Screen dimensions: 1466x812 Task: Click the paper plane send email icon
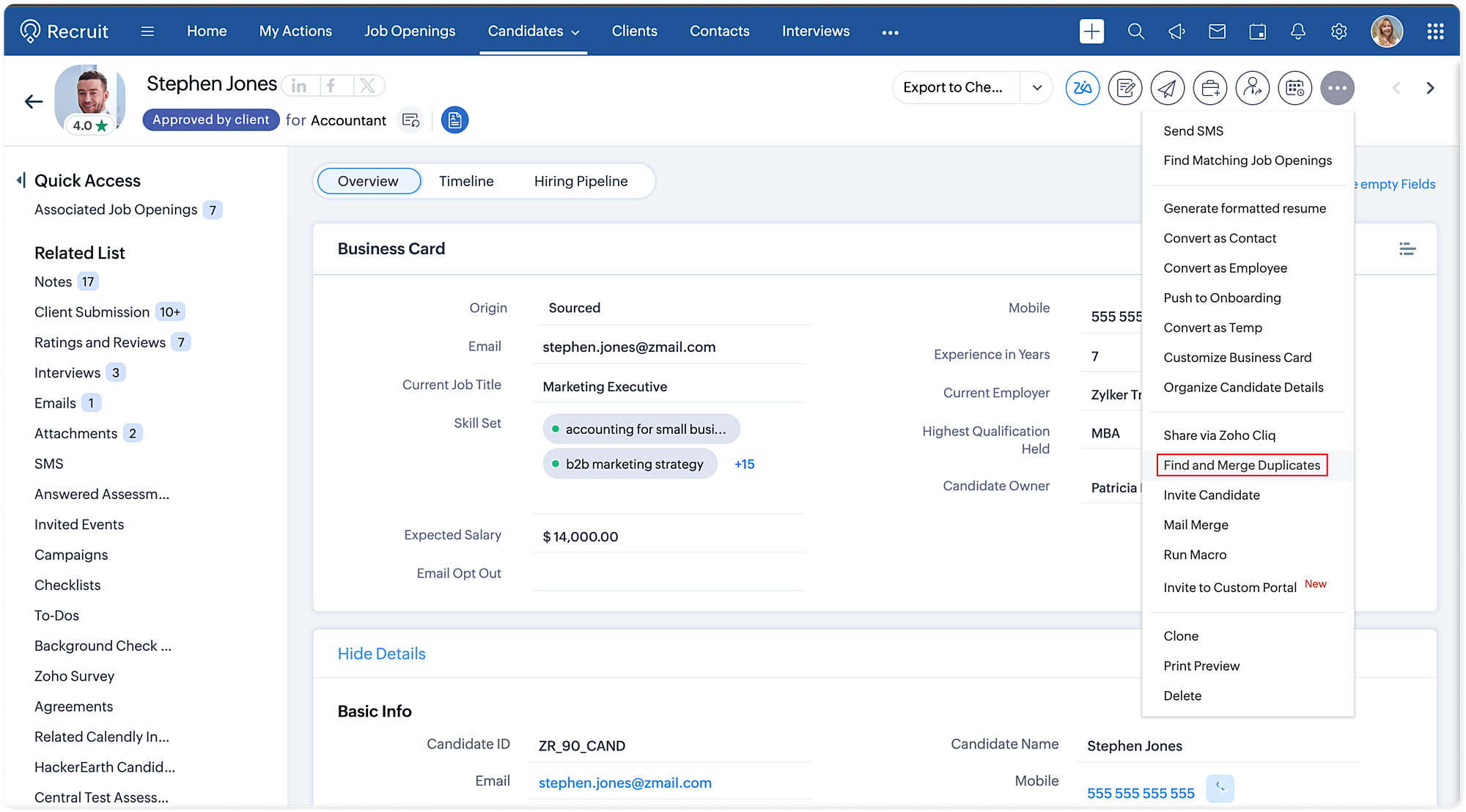click(1167, 88)
